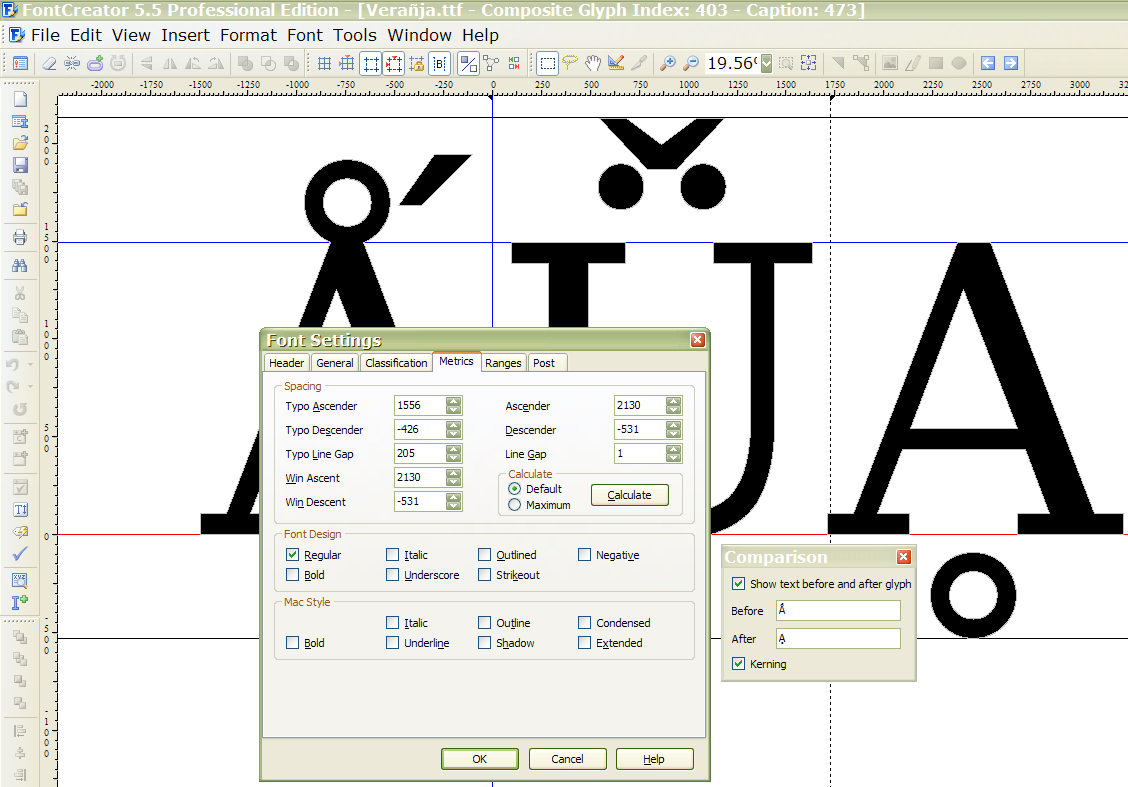This screenshot has width=1128, height=787.
Task: Toggle Show text before and after glyph
Action: tap(738, 584)
